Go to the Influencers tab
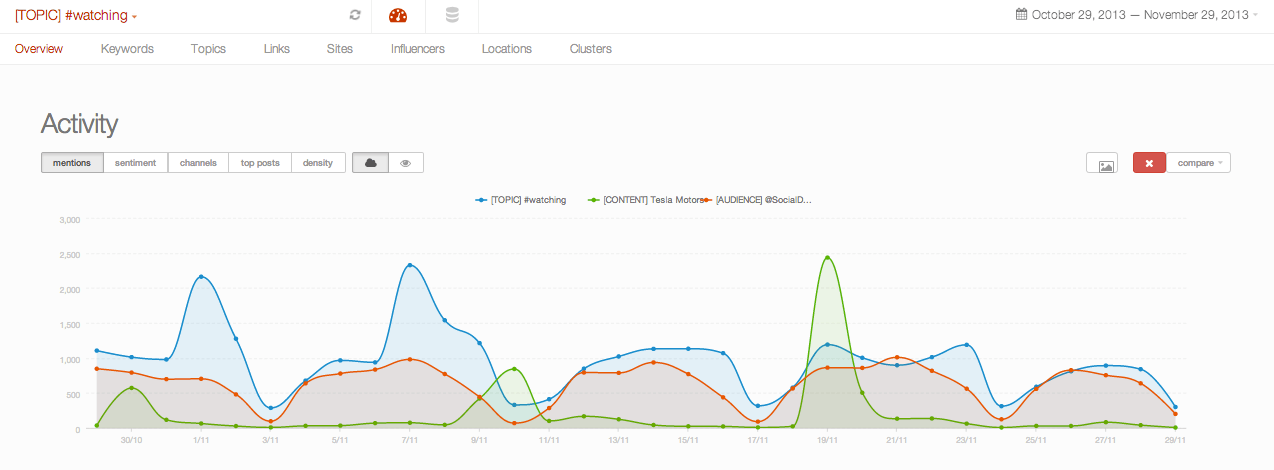1274x470 pixels. 417,49
